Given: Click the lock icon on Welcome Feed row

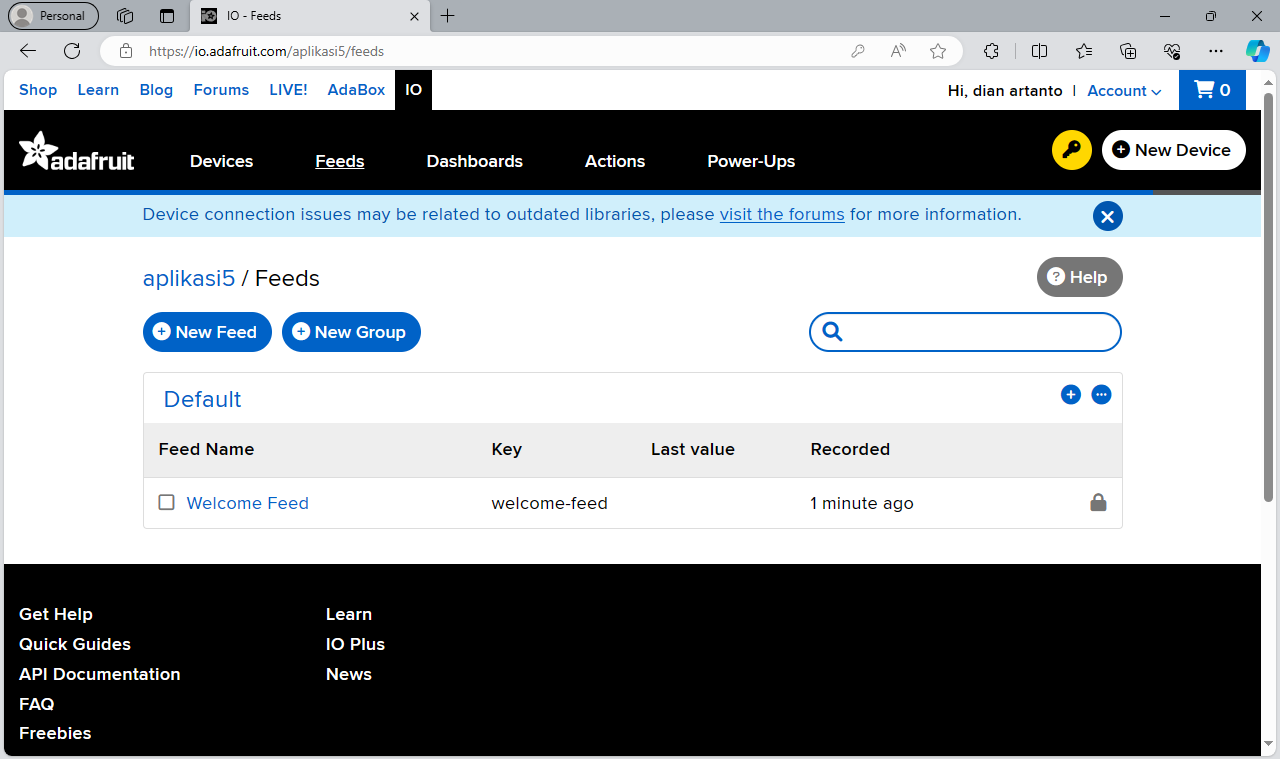Looking at the screenshot, I should pos(1098,502).
